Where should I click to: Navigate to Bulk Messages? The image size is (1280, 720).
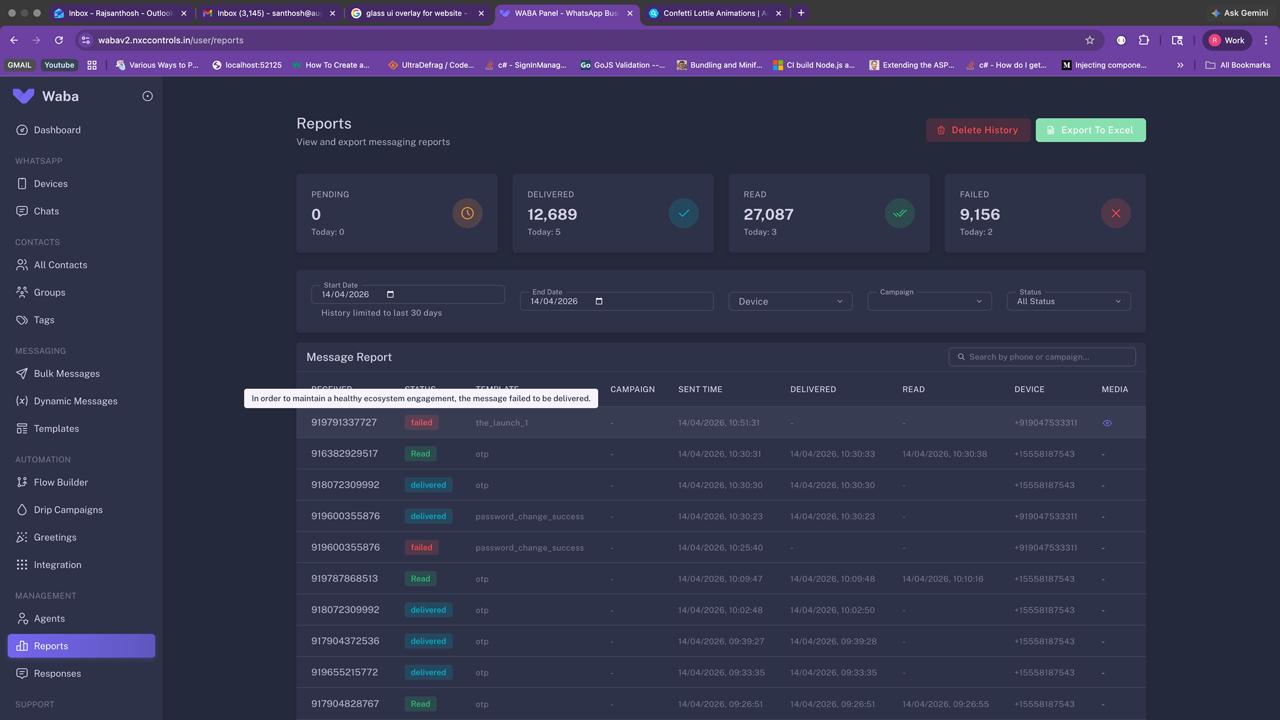[x=66, y=374]
